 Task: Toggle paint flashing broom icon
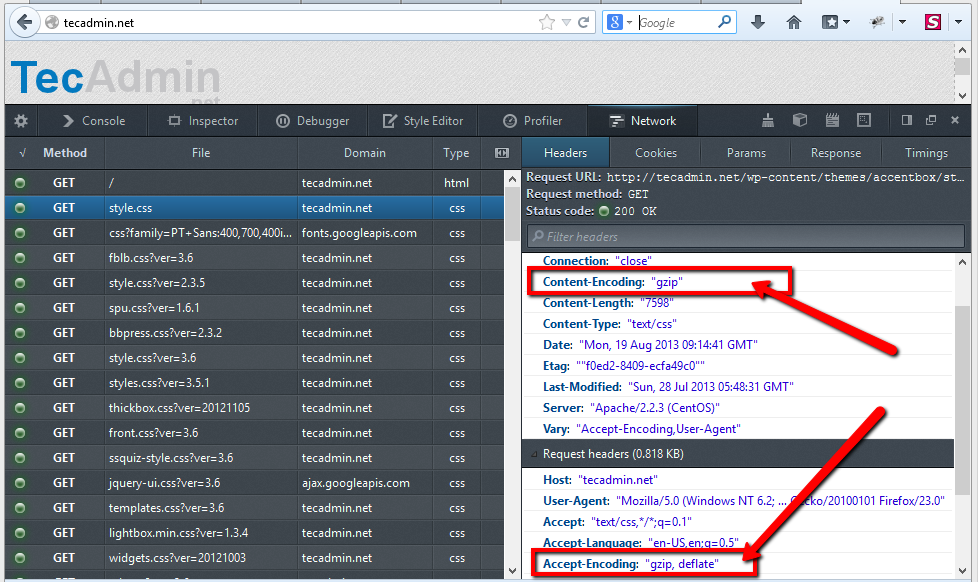[767, 121]
